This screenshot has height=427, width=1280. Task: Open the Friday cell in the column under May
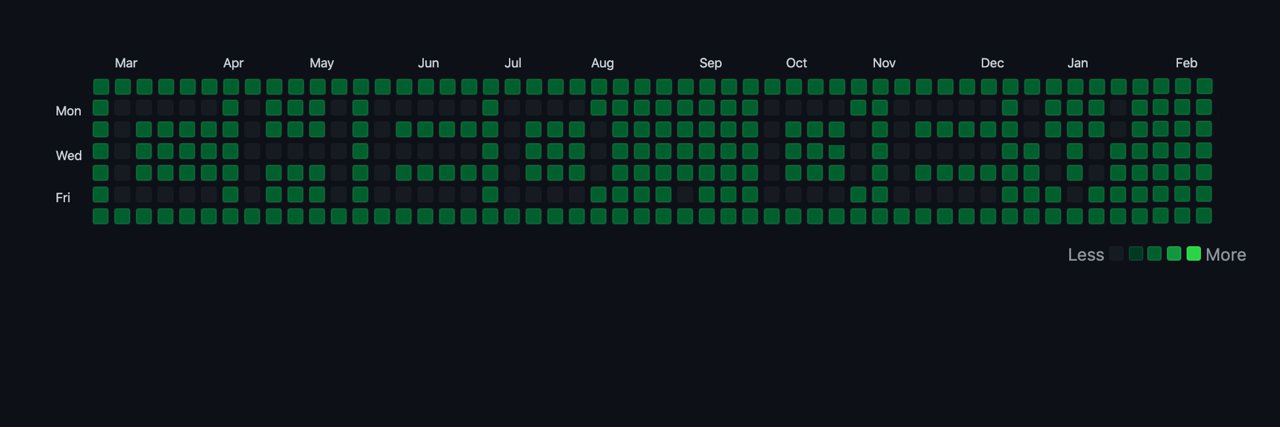tap(317, 194)
